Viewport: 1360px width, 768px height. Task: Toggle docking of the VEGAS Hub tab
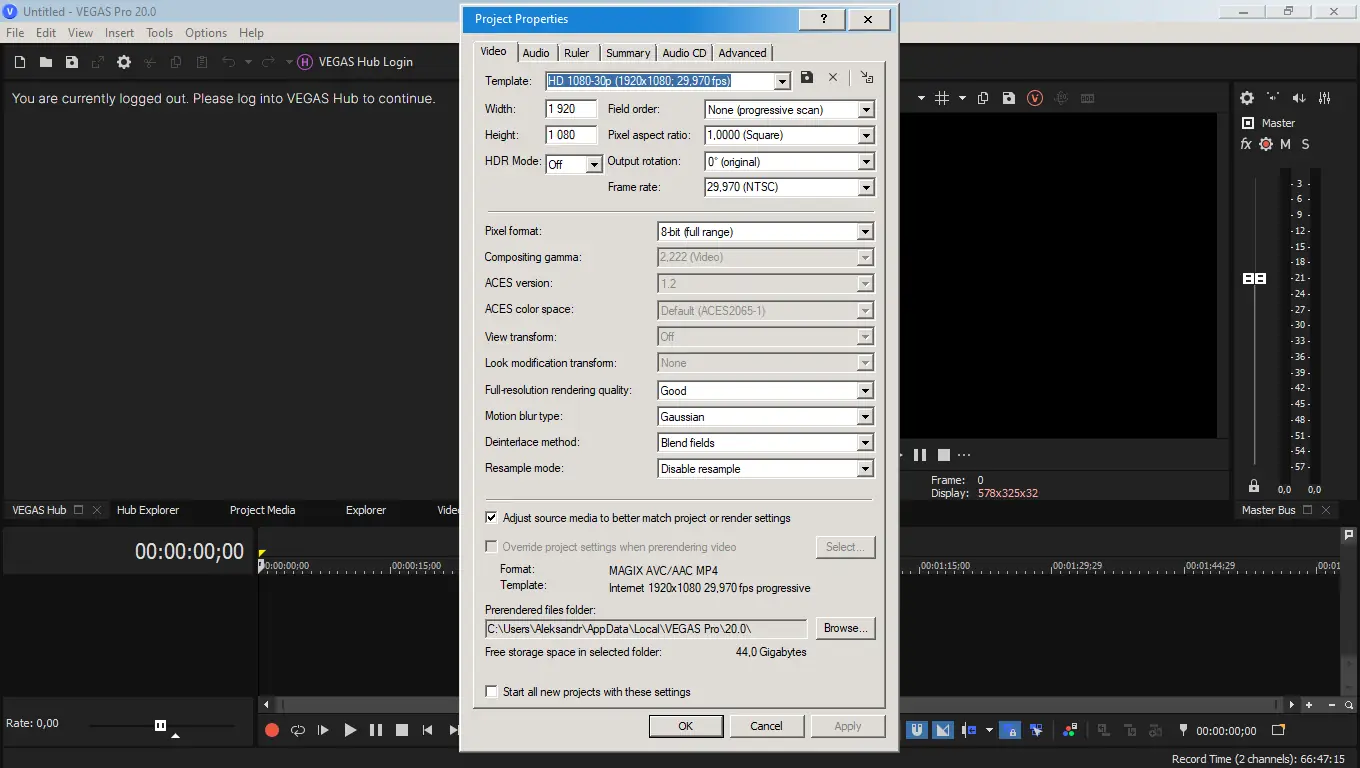pos(79,510)
